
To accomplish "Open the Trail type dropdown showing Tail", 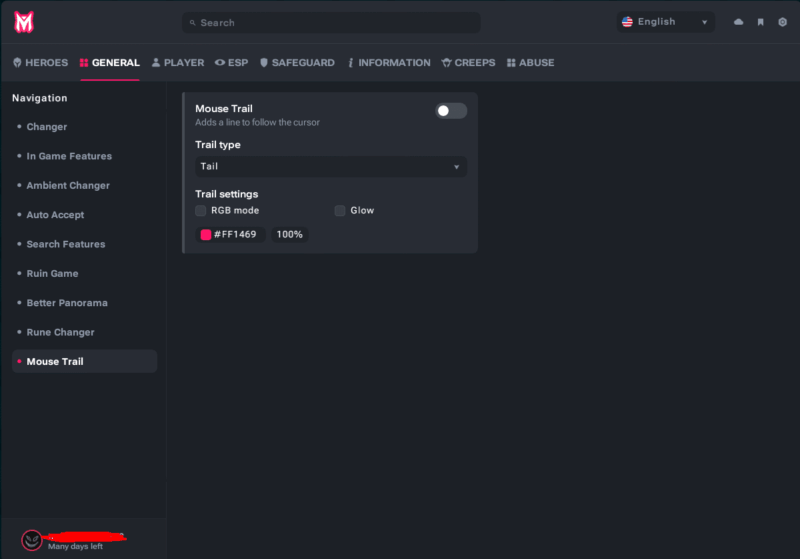I will click(x=331, y=167).
